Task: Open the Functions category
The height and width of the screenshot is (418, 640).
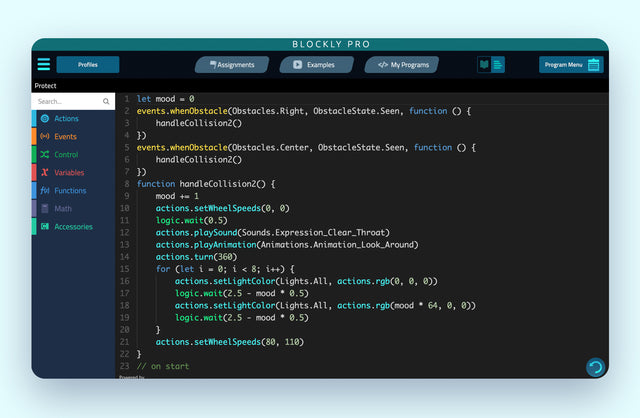Action: (x=70, y=191)
